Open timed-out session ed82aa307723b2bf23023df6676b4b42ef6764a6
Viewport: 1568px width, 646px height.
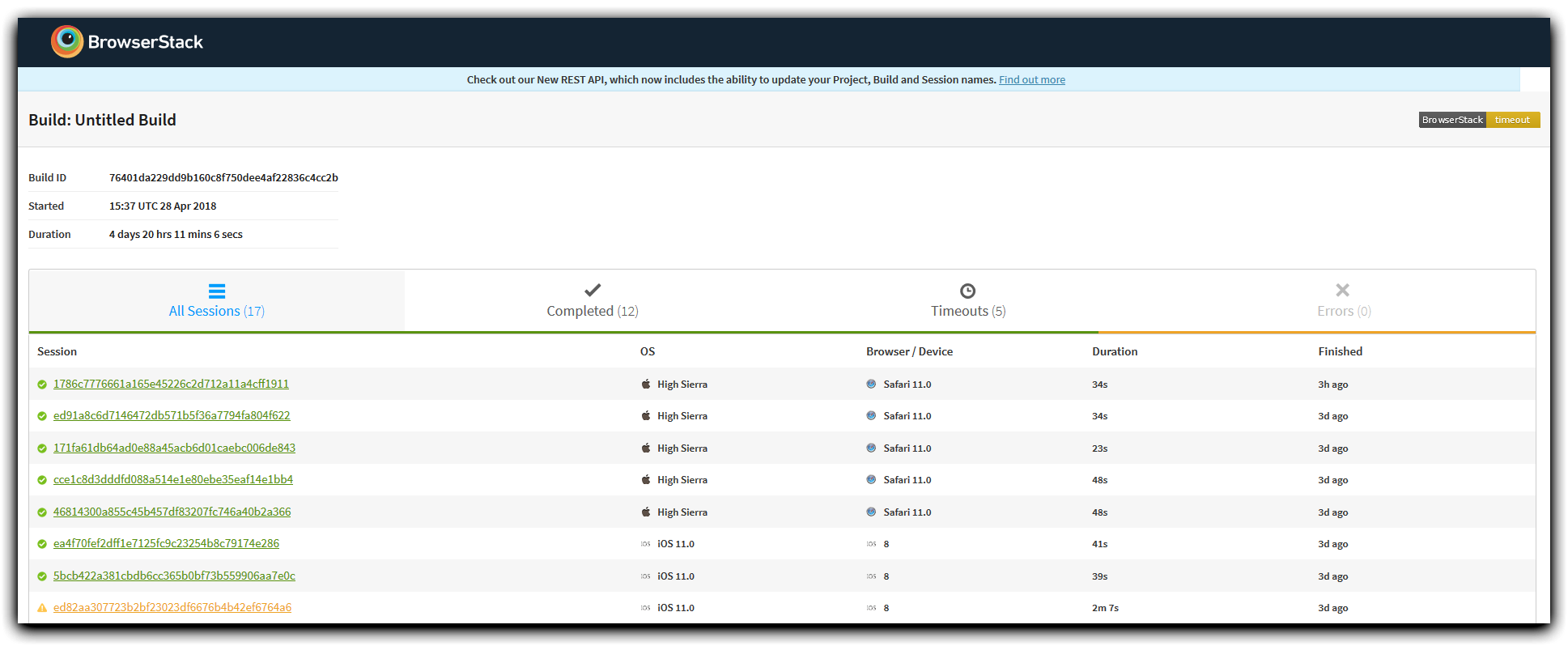[x=172, y=607]
